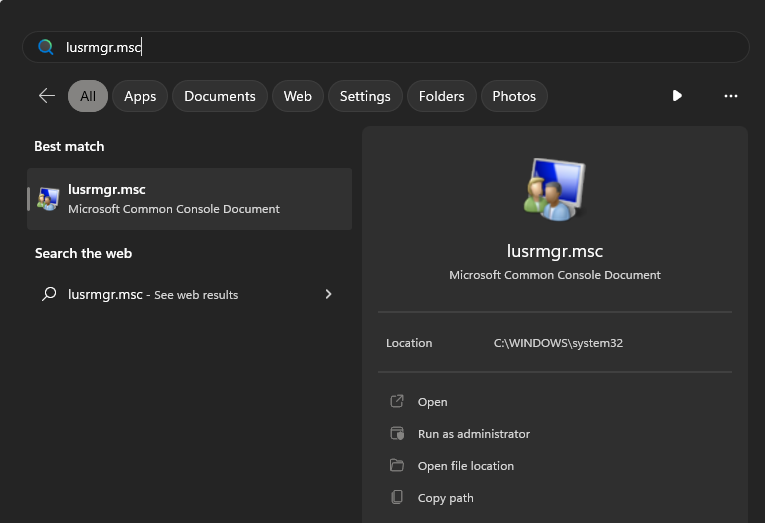Click the lusrmgr.msc result's users-and-monitor icon
765x523 pixels.
pyautogui.click(x=48, y=199)
